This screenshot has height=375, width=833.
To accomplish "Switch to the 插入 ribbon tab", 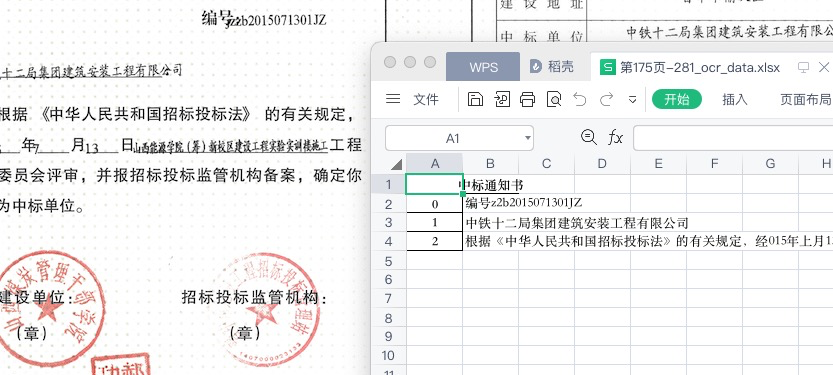I will tap(735, 99).
